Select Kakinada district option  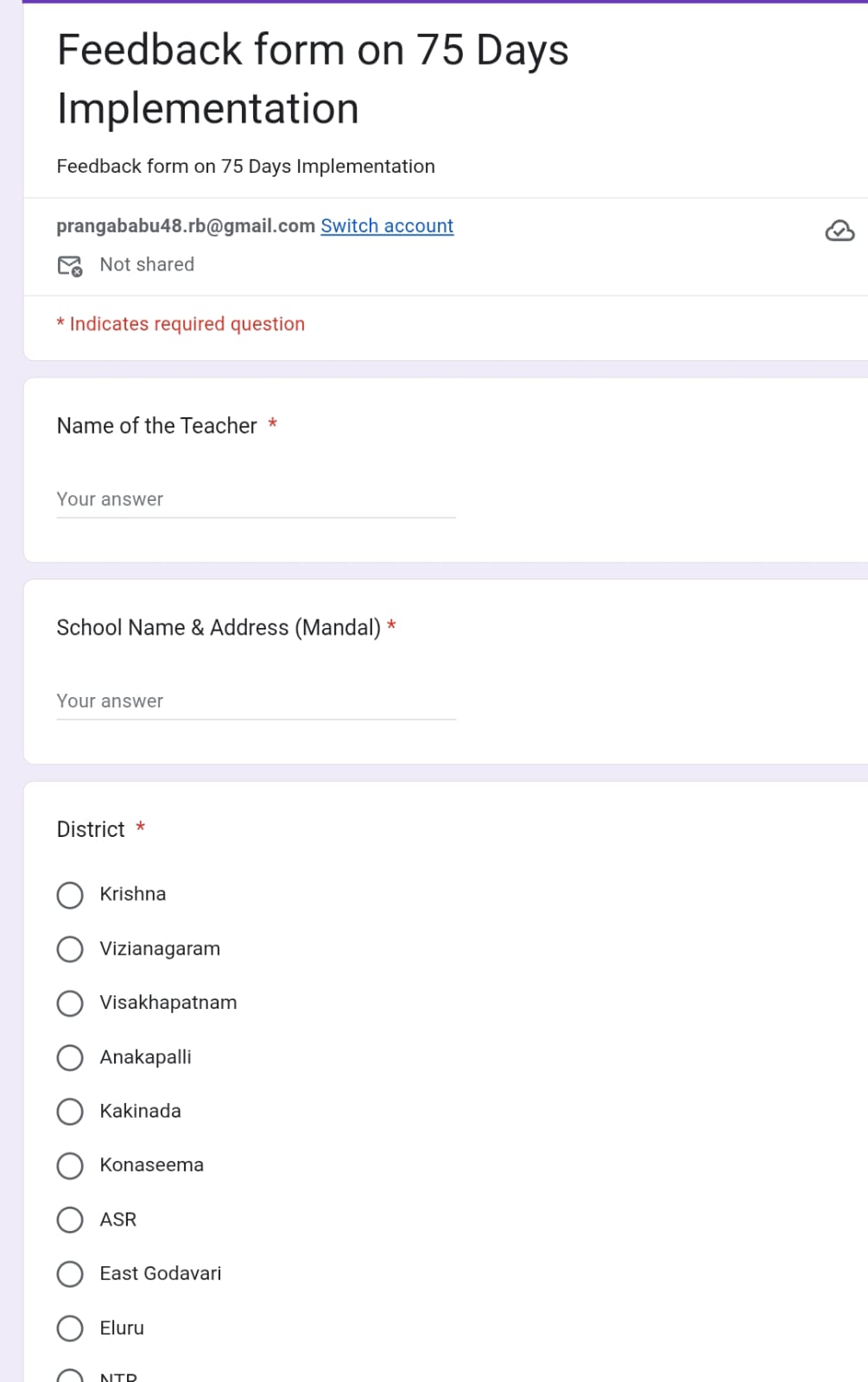click(70, 1112)
